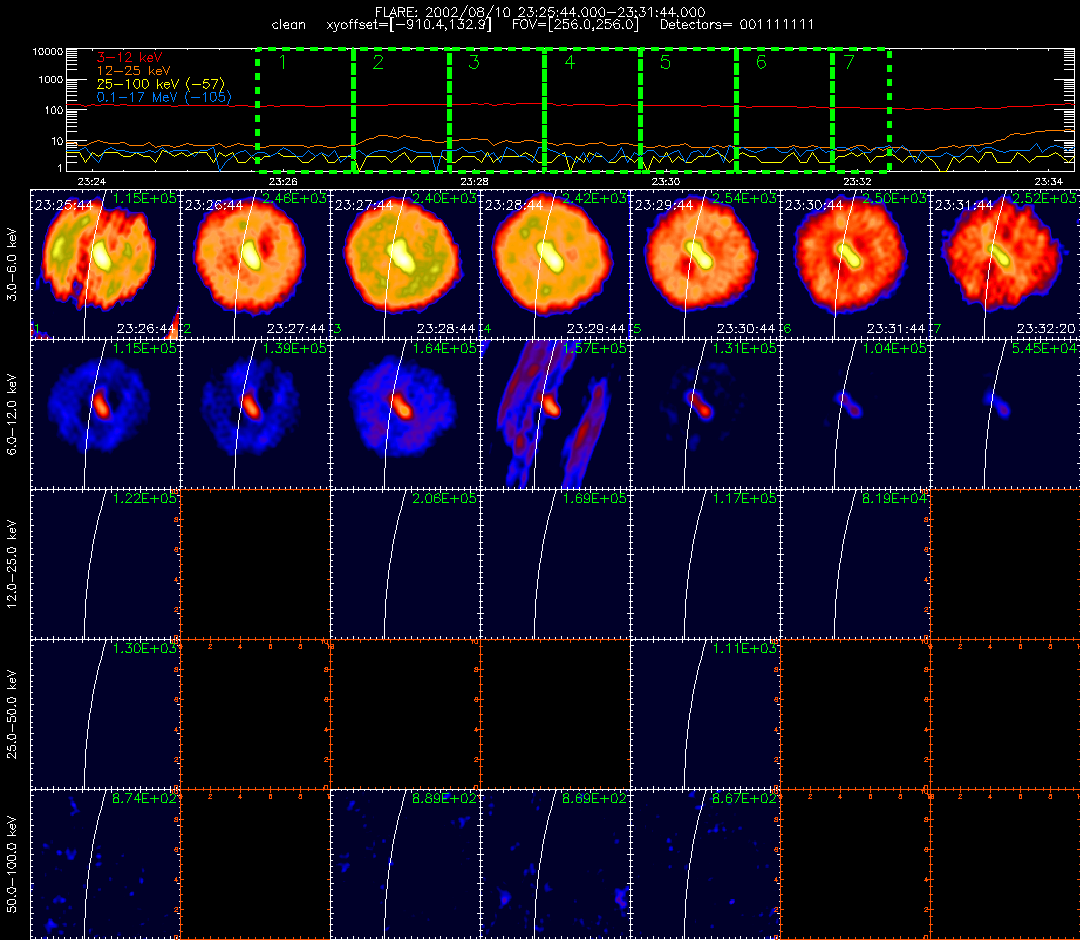Click the 12.0-25.0 keV row label

(x=12, y=565)
